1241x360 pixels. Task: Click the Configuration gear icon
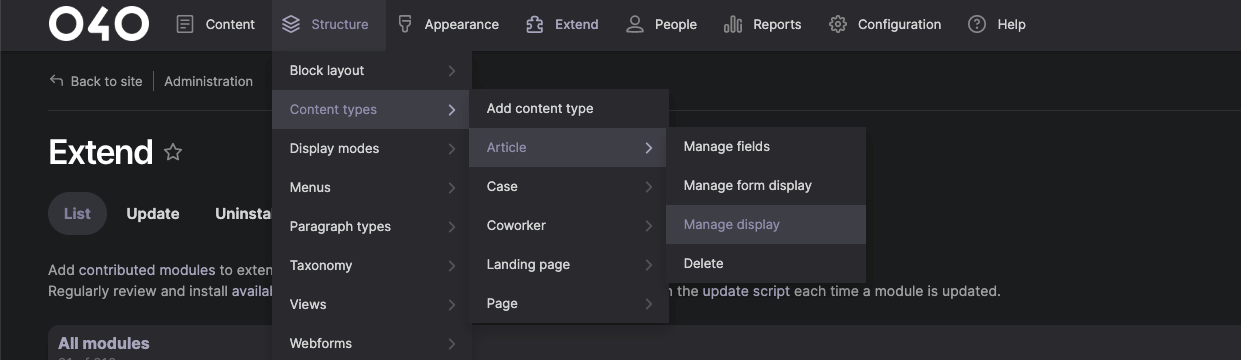(x=838, y=24)
